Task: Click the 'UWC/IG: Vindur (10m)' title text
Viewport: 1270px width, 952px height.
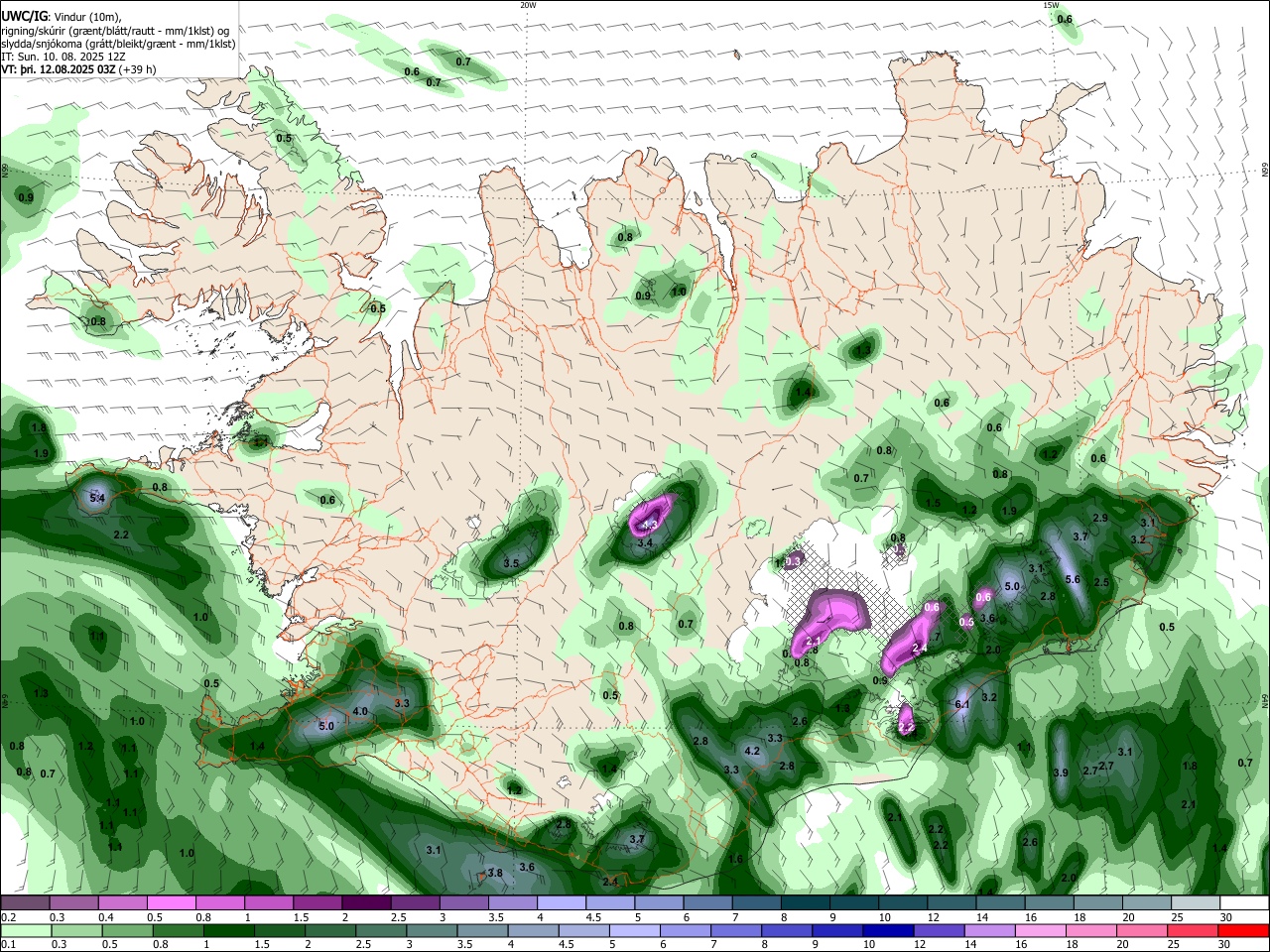Action: [x=62, y=16]
